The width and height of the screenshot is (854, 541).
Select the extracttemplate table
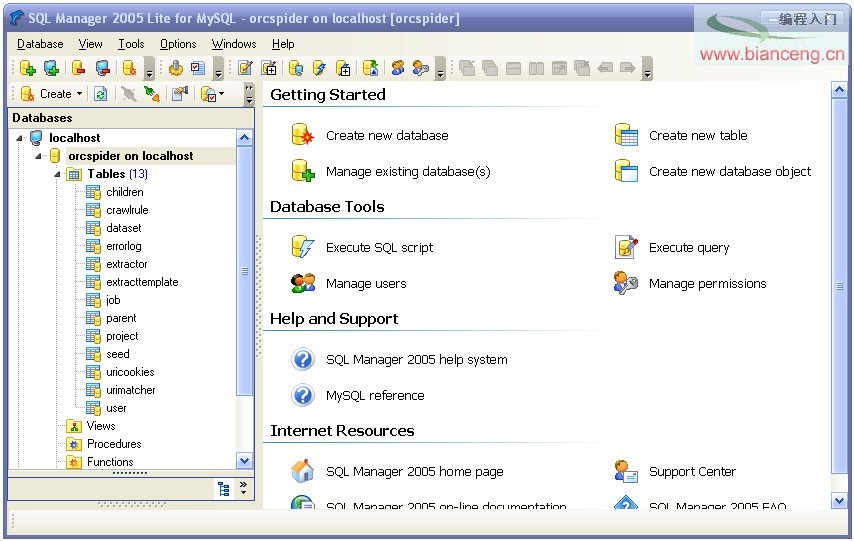tap(142, 282)
